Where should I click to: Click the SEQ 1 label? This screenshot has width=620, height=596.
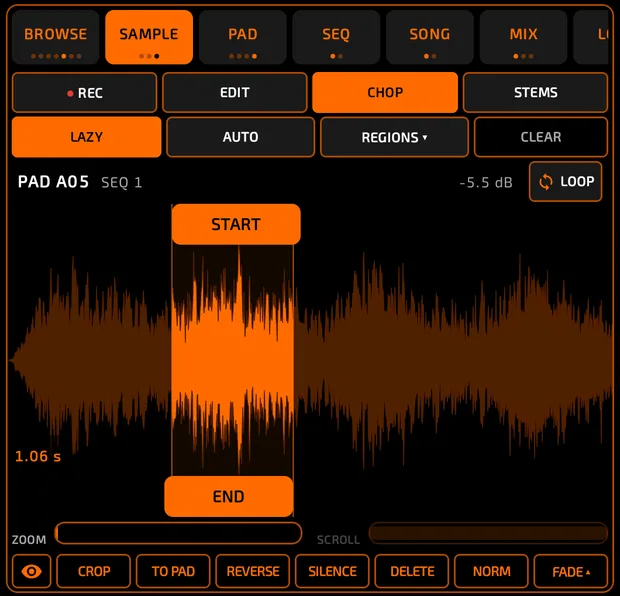pyautogui.click(x=121, y=183)
